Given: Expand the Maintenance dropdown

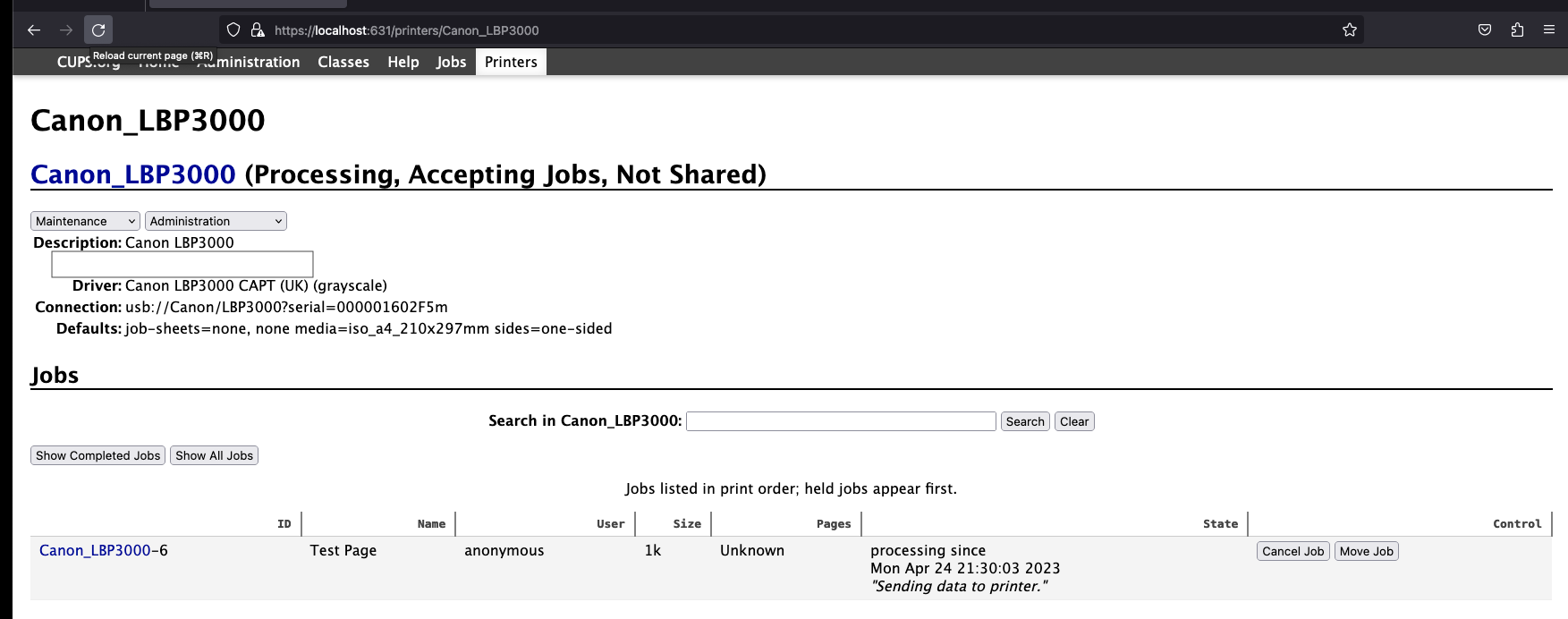Looking at the screenshot, I should [x=86, y=221].
